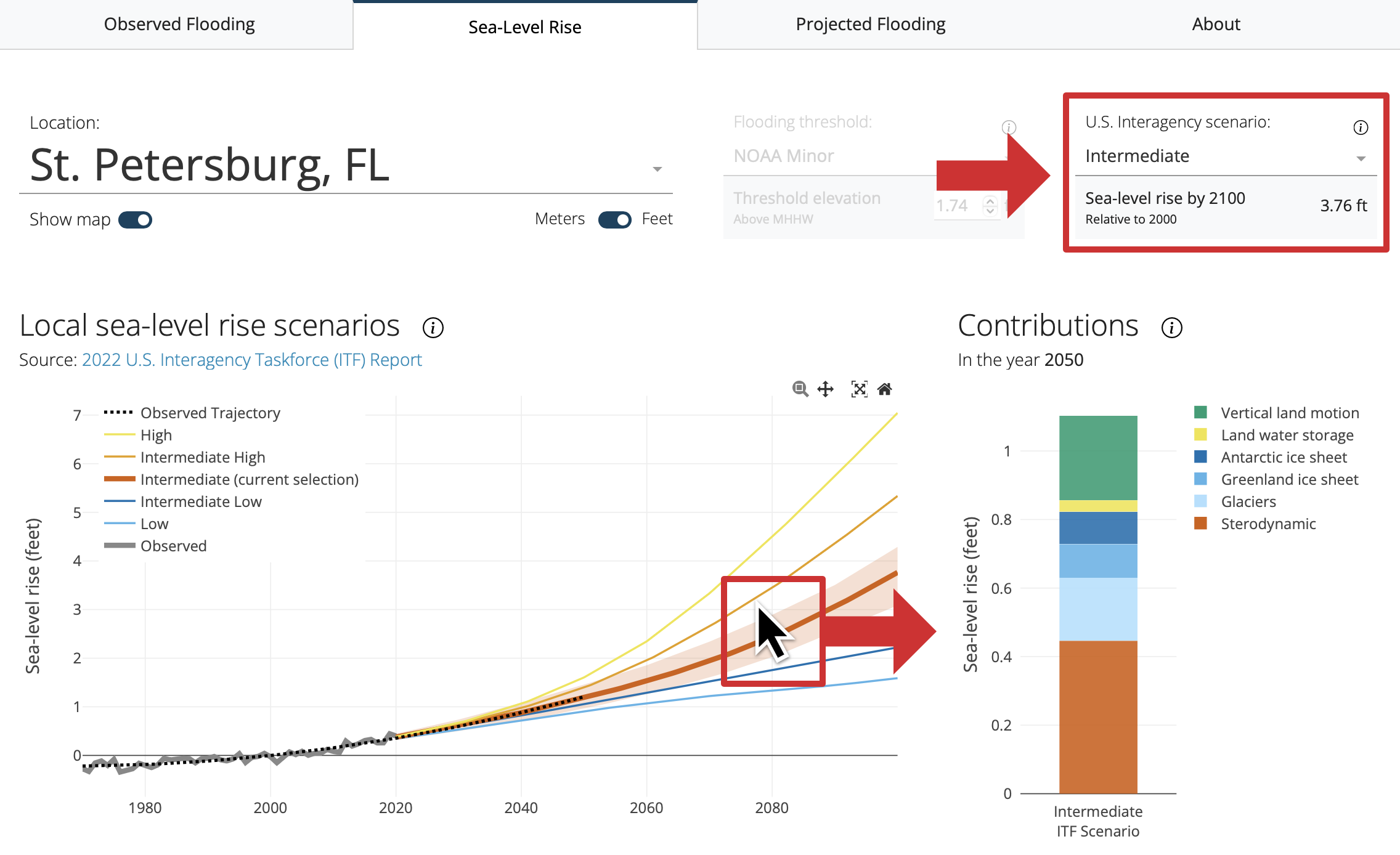The height and width of the screenshot is (855, 1400).
Task: Click the info icon next to Contributions
Action: click(x=1171, y=327)
